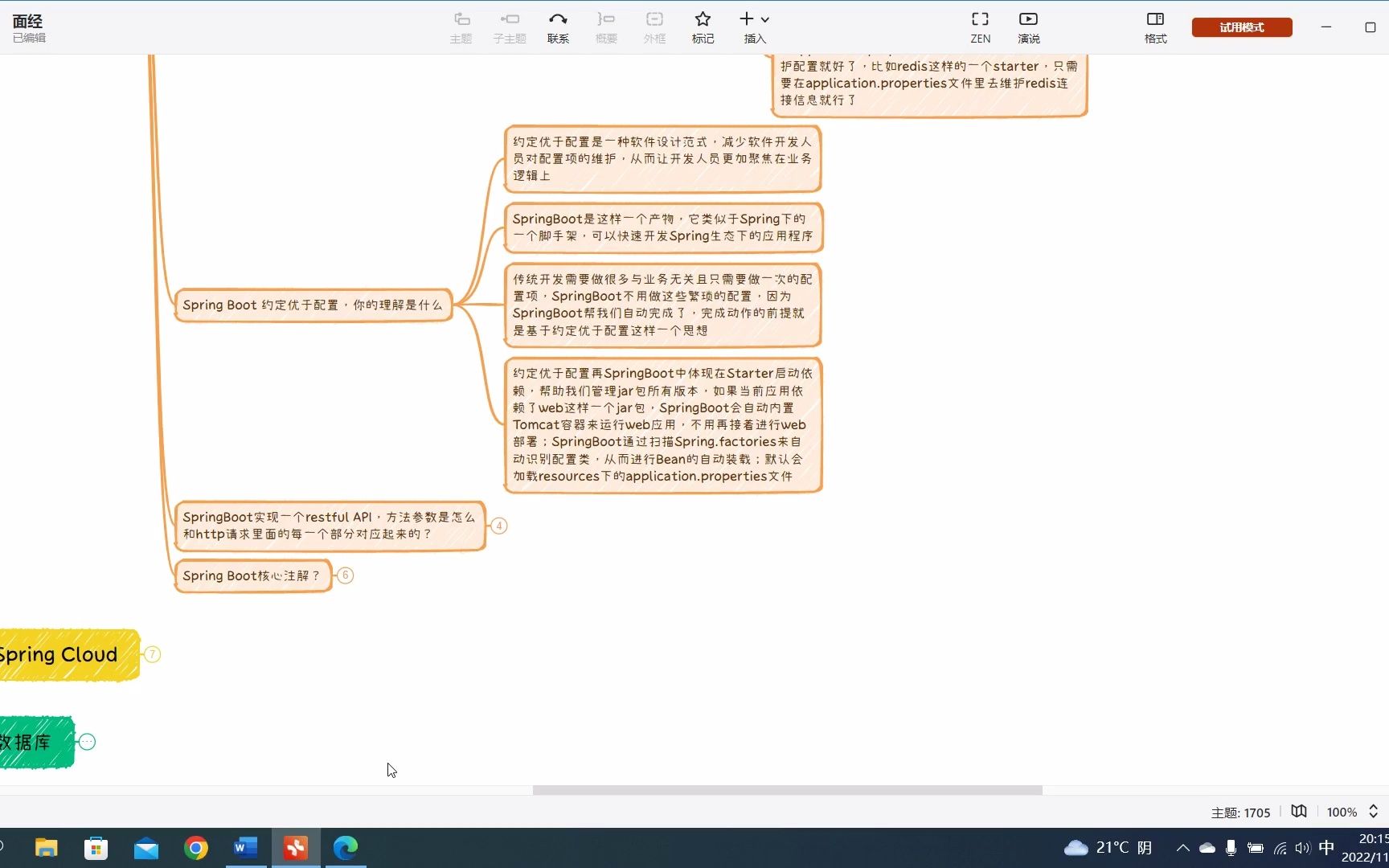Select the green 数据库 topic
Viewport: 1389px width, 868px height.
(36, 742)
